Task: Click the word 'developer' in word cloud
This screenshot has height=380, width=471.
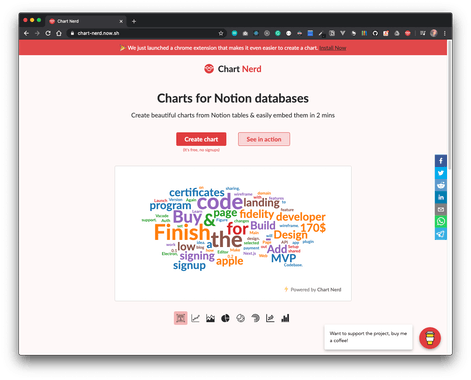Action: [301, 217]
